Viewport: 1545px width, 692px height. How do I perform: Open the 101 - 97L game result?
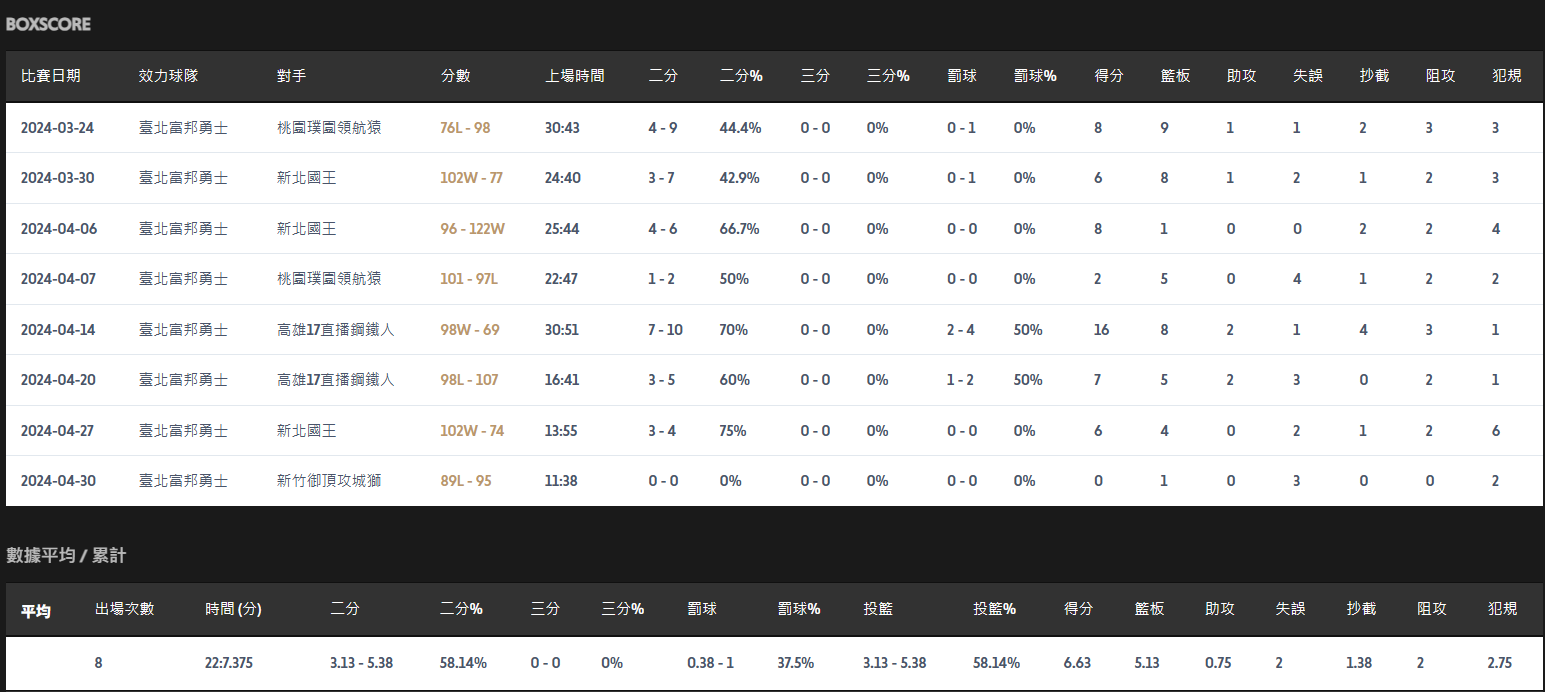[x=468, y=279]
